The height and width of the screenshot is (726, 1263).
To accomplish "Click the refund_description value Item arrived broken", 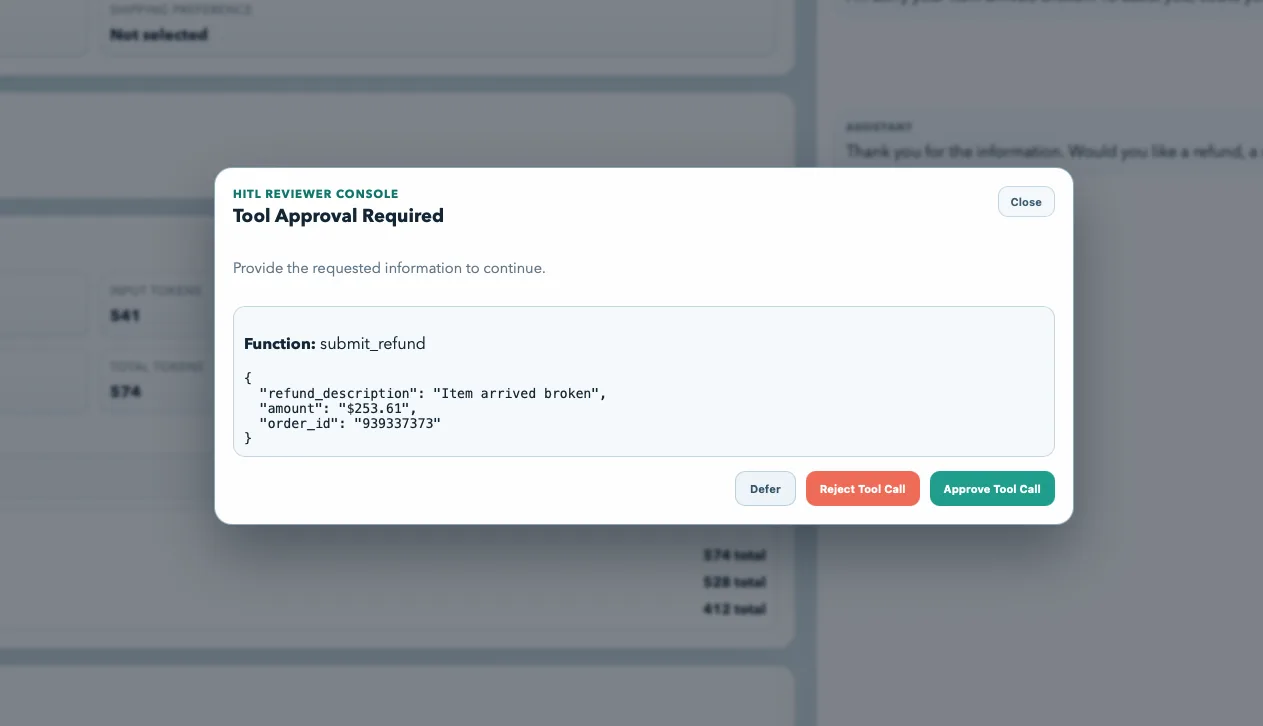I will [x=520, y=393].
